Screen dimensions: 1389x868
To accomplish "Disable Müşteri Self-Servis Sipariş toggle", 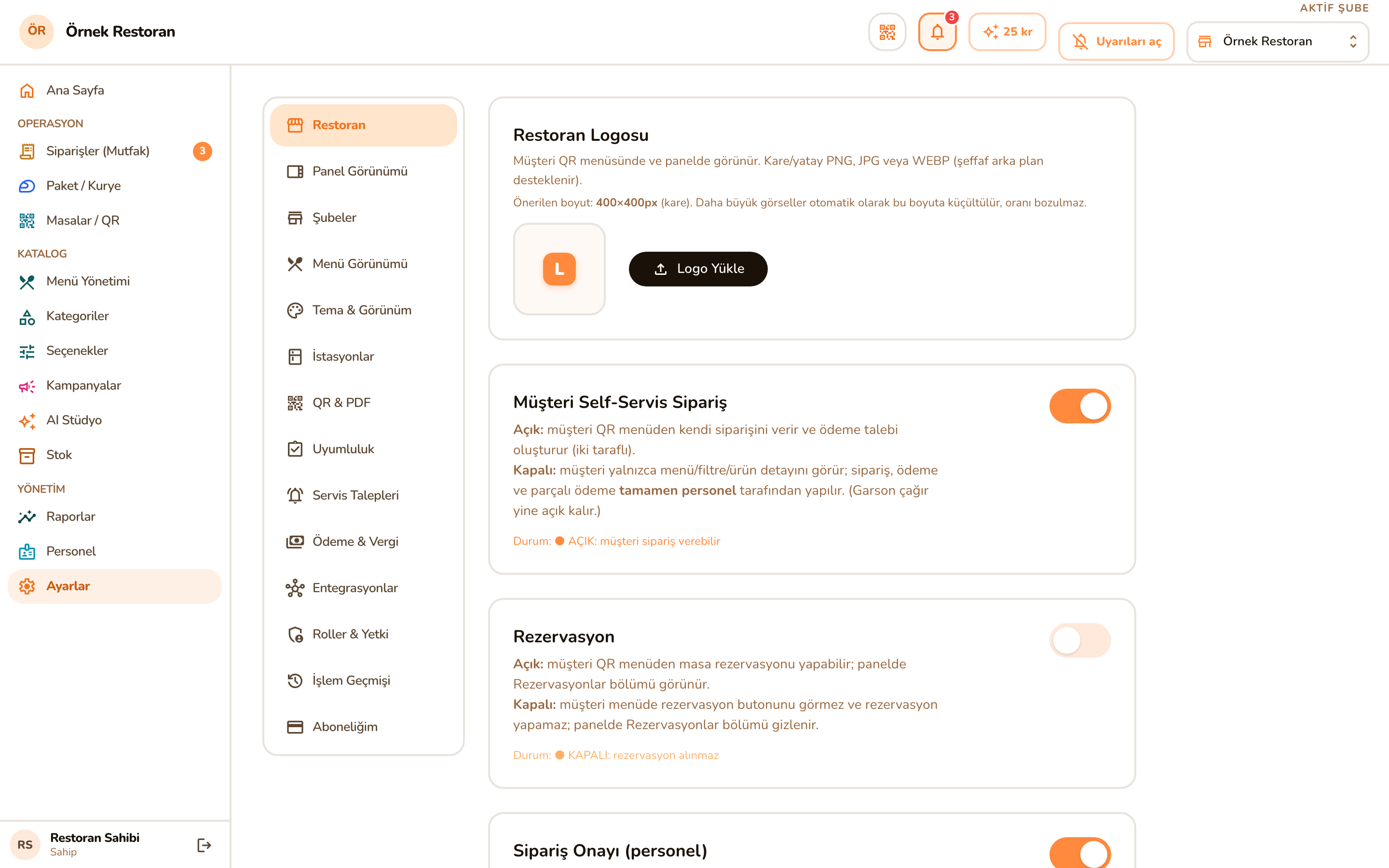I will click(1080, 406).
